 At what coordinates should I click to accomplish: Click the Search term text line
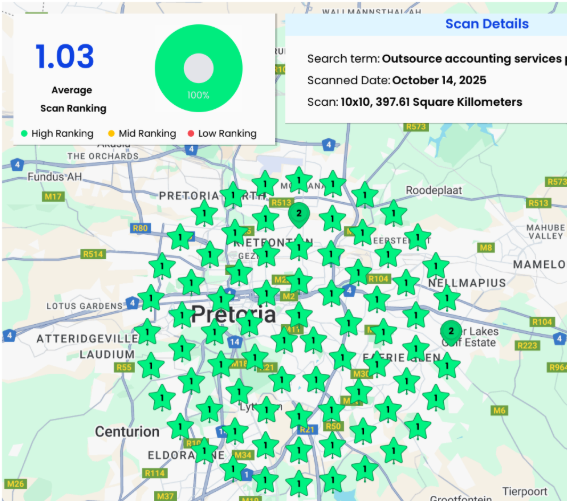click(437, 59)
